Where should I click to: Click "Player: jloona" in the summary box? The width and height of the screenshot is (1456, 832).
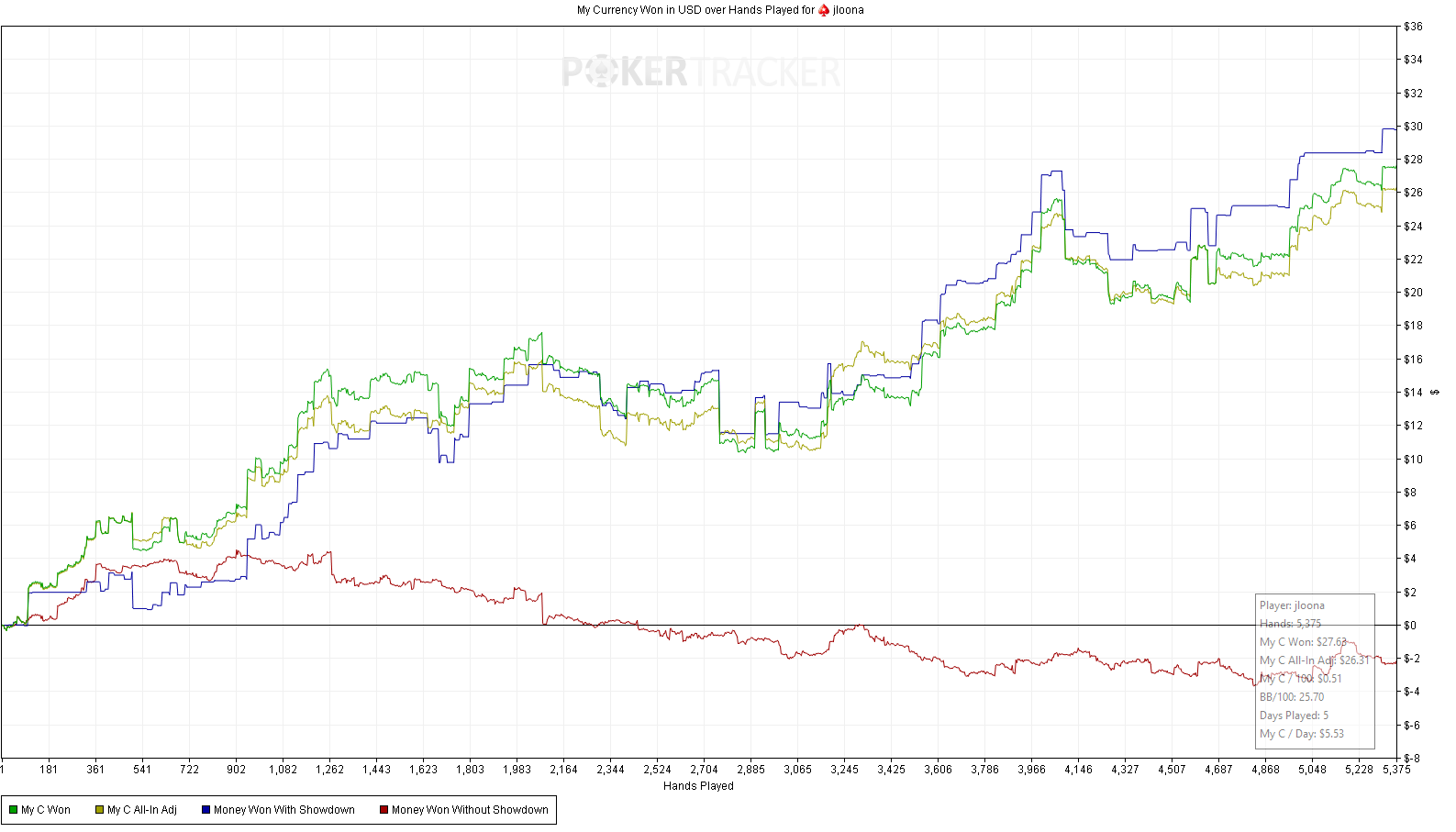click(x=1292, y=605)
